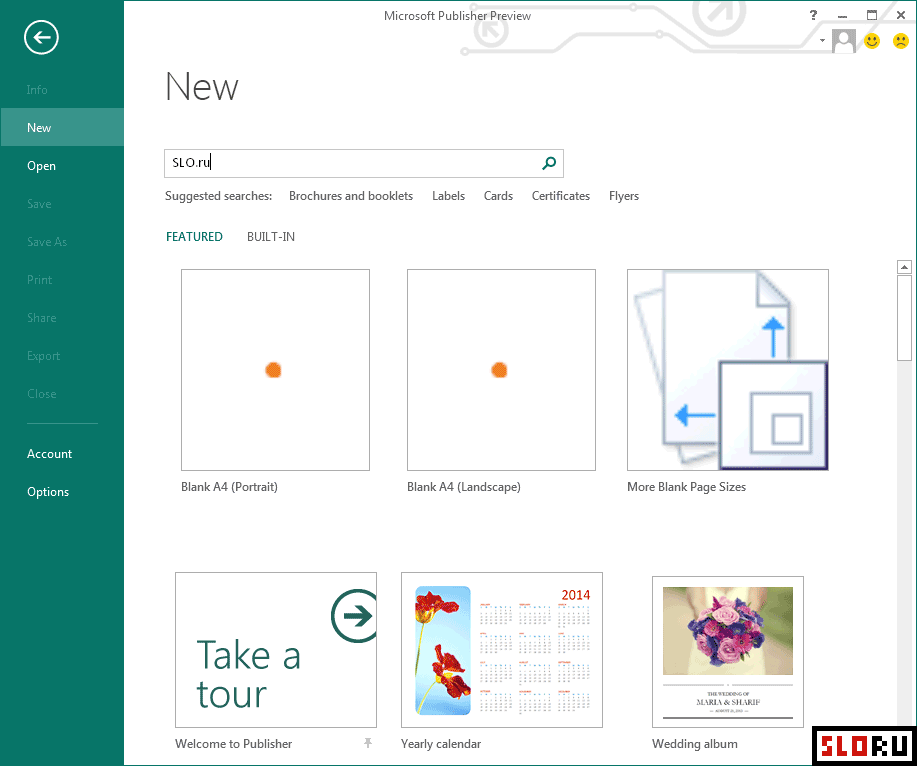Expand the account dropdown arrow
917x766 pixels.
pyautogui.click(x=822, y=40)
